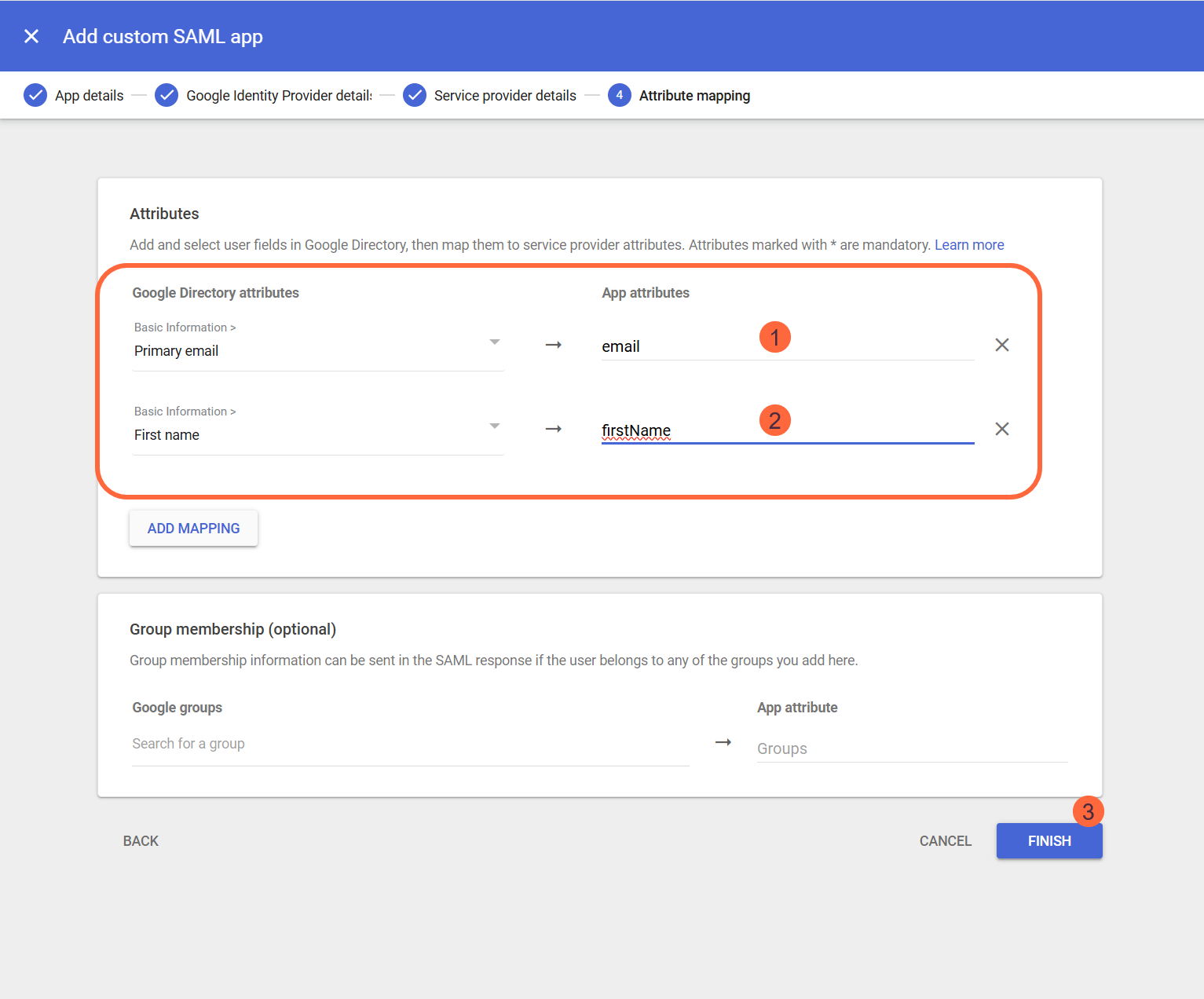Remove the Primary email attribute mapping
This screenshot has width=1204, height=999.
(x=1001, y=345)
